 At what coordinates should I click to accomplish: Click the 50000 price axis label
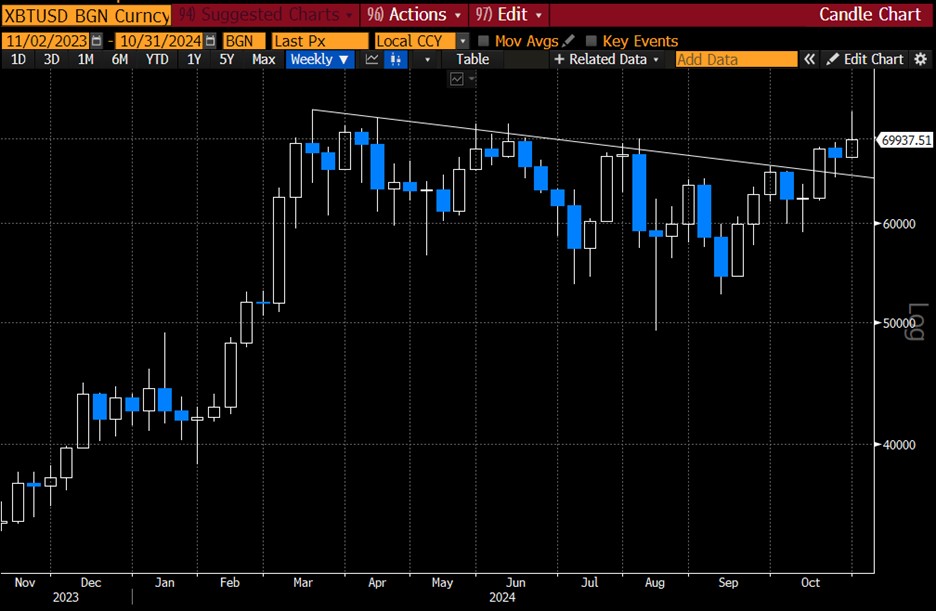coord(898,323)
